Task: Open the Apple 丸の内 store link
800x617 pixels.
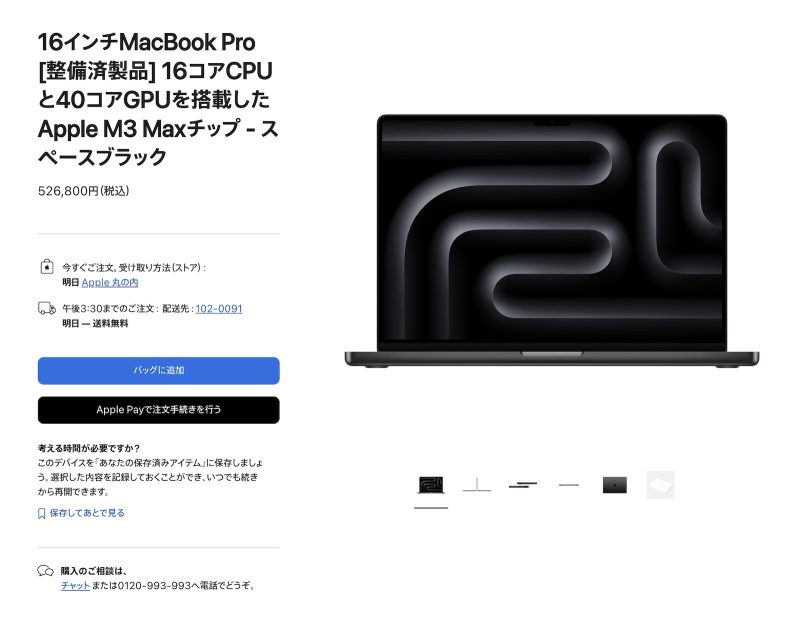Action: coord(110,282)
